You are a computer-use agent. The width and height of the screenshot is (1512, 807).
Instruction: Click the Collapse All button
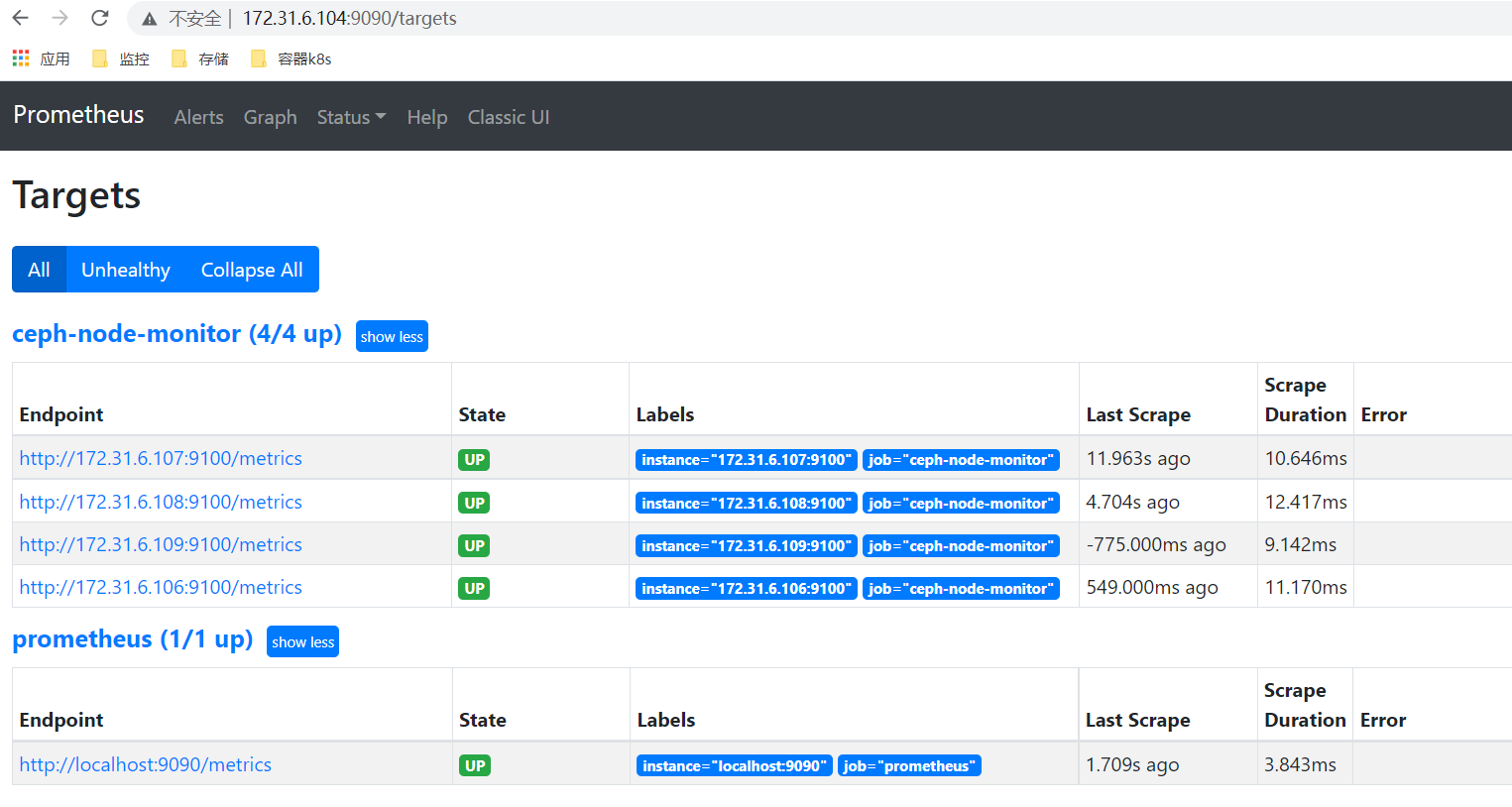pyautogui.click(x=252, y=270)
